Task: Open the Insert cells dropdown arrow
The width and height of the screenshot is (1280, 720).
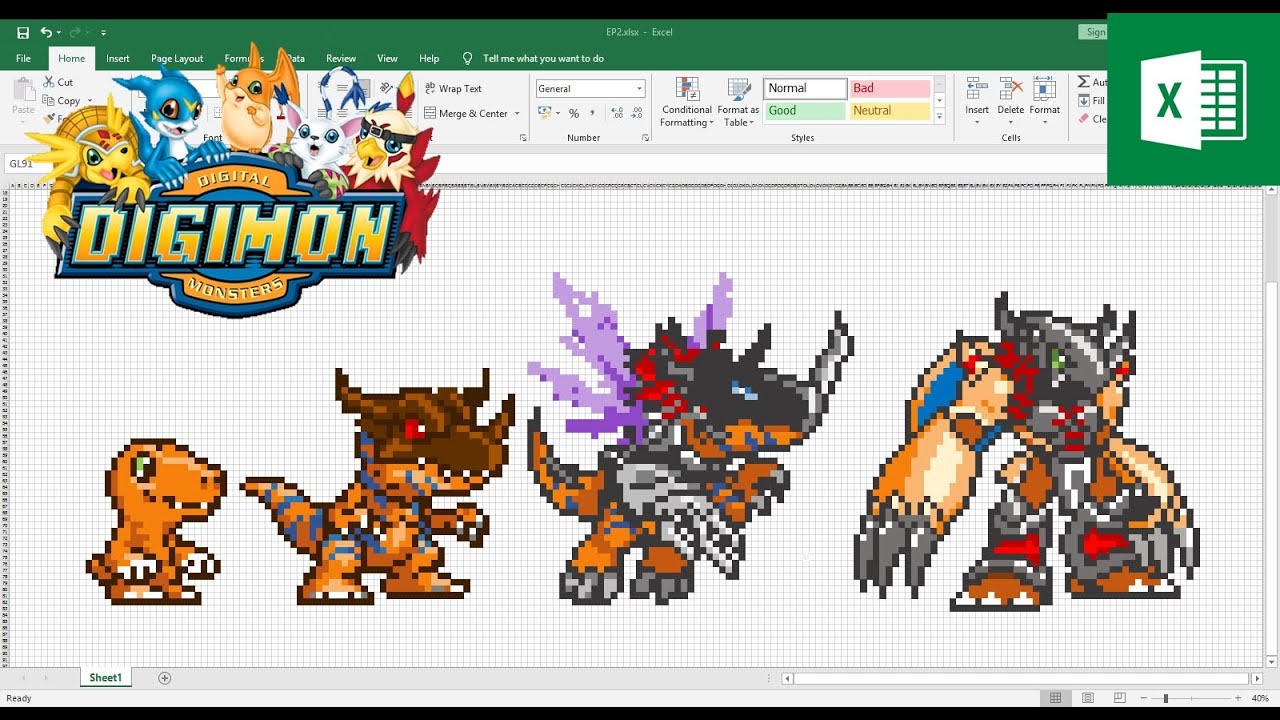Action: [977, 122]
